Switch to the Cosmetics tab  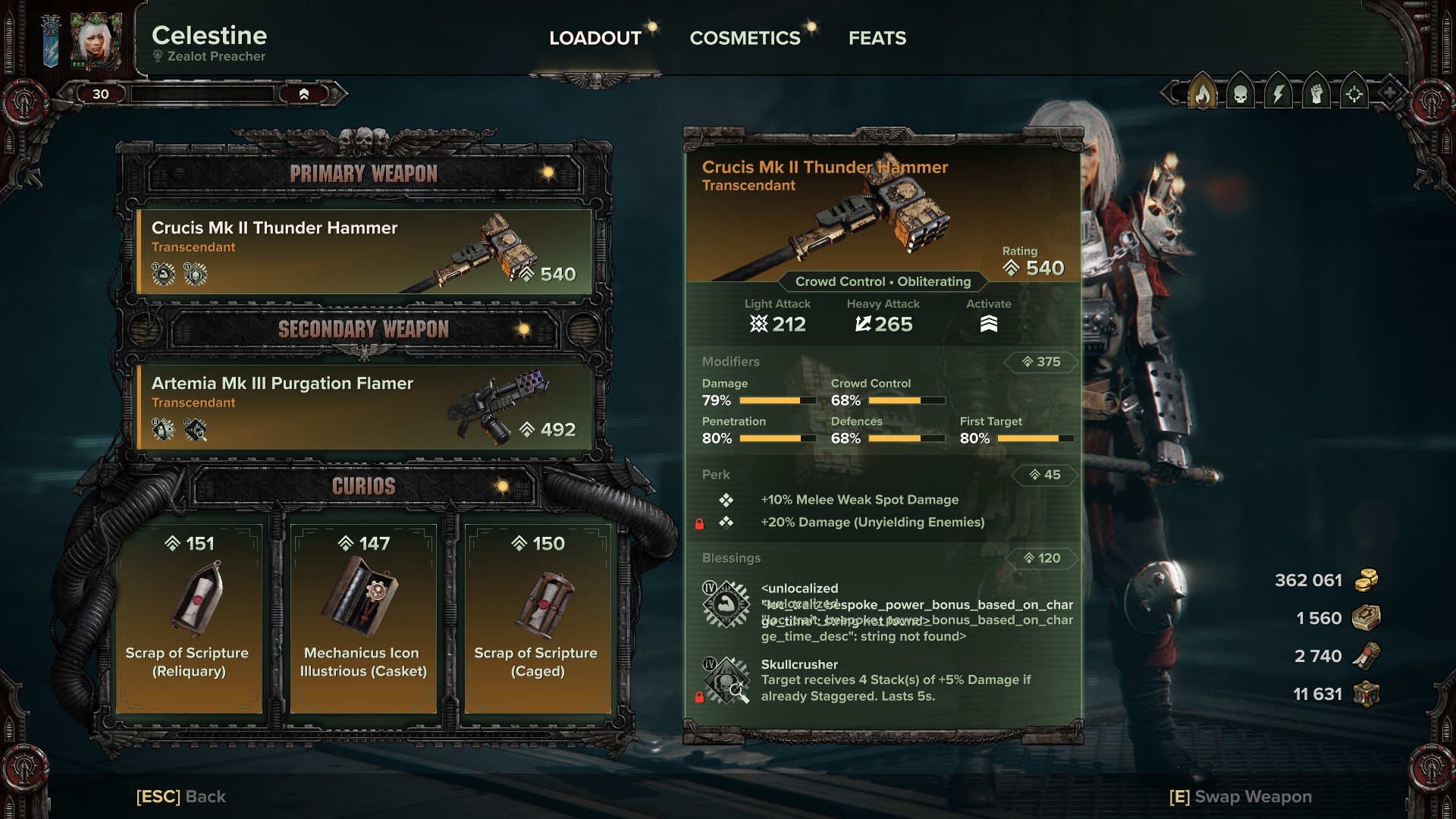coord(745,38)
